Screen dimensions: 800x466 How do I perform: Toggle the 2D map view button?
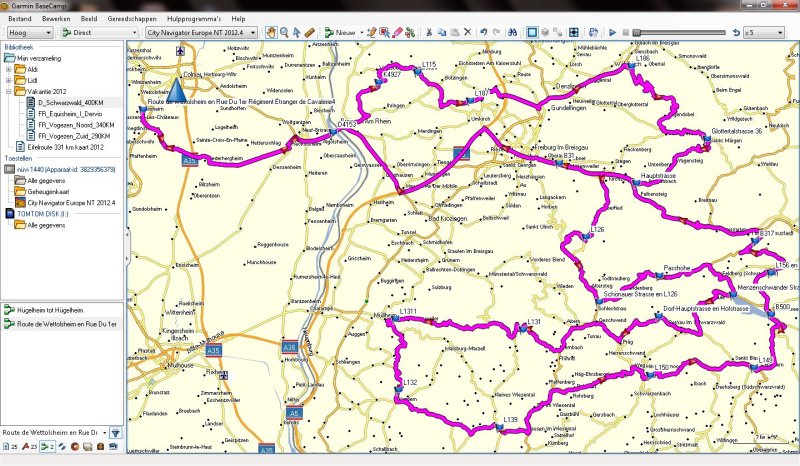tap(532, 33)
